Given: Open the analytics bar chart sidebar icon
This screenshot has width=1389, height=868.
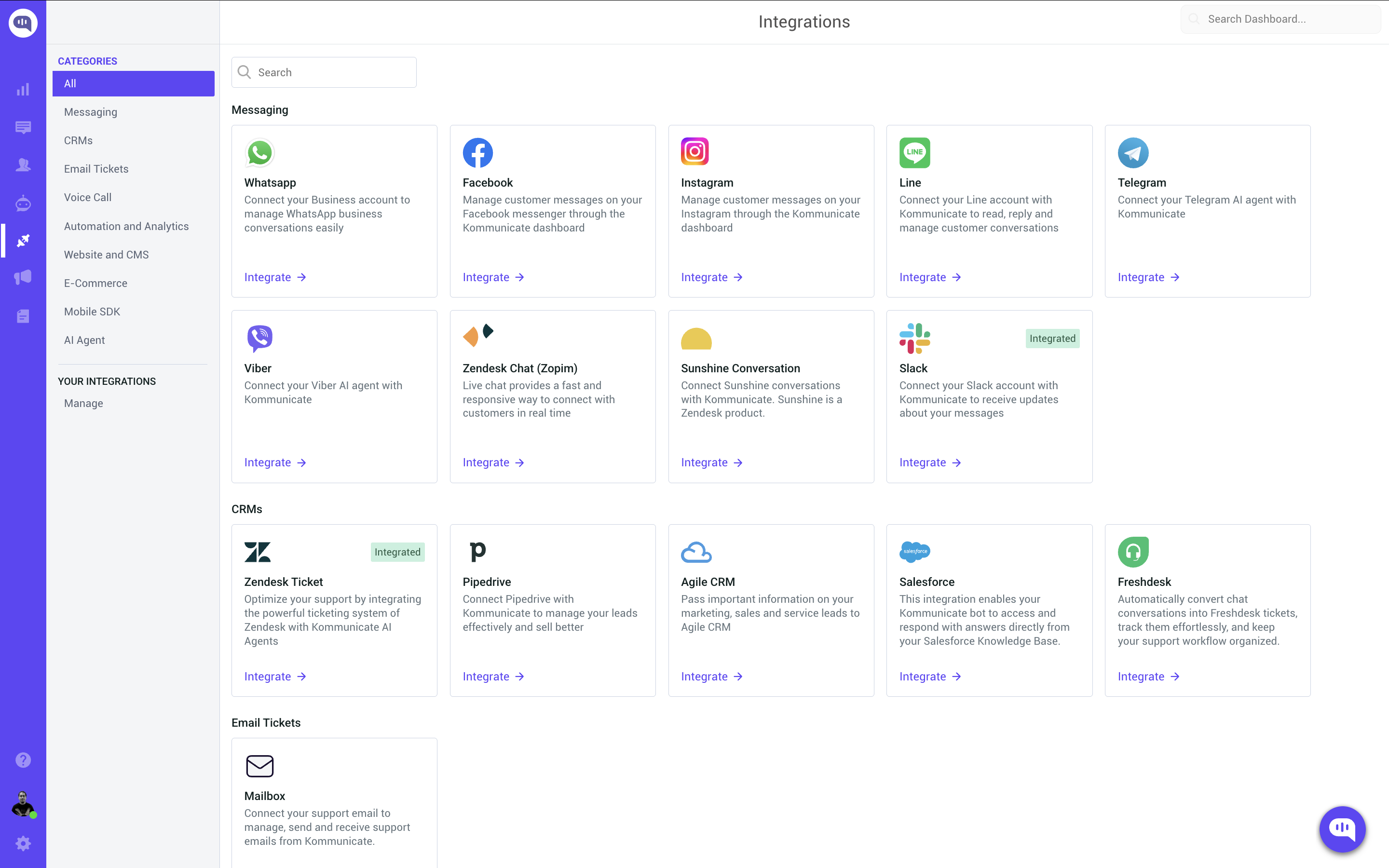Looking at the screenshot, I should pos(23,90).
